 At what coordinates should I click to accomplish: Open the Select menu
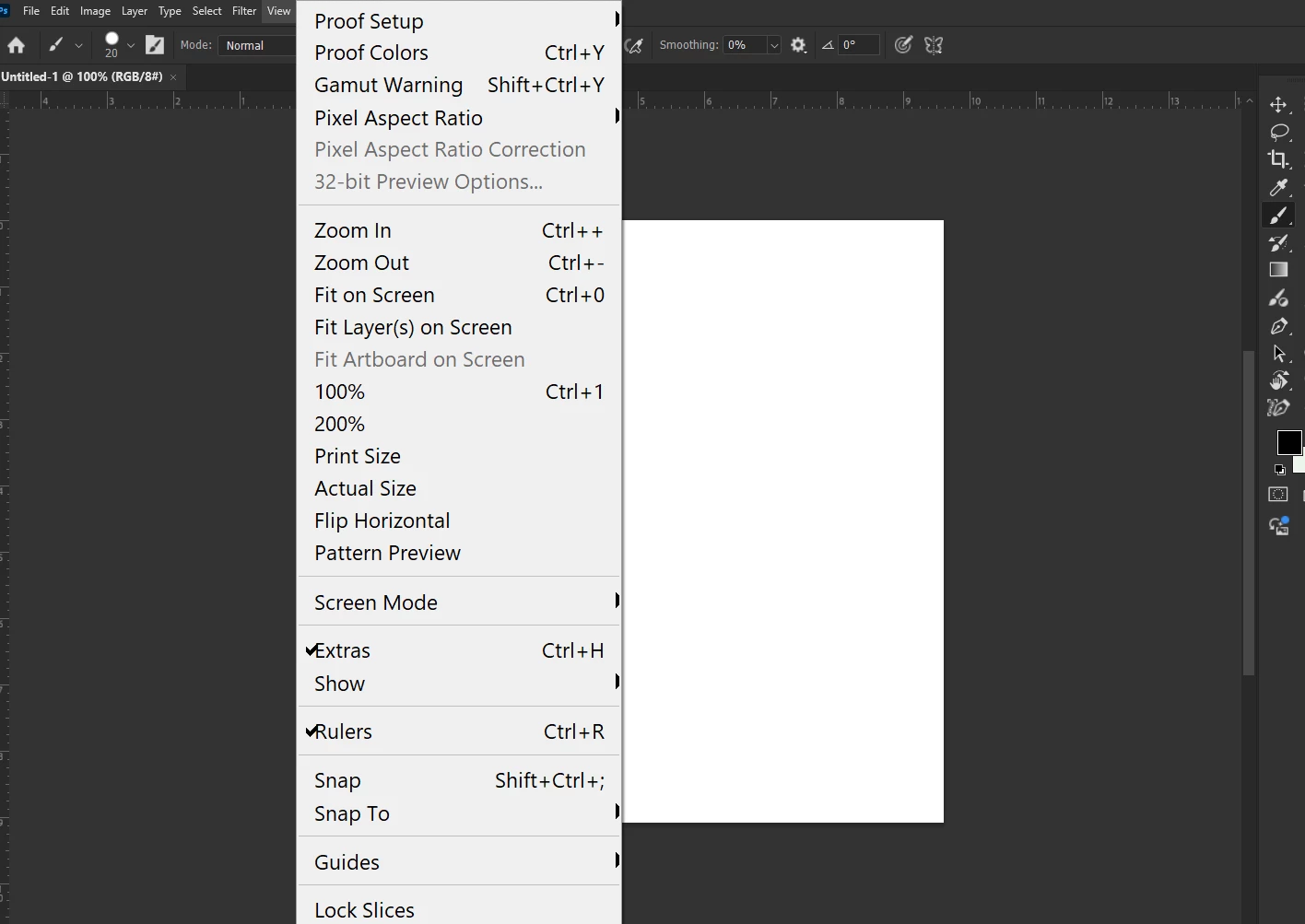[206, 11]
